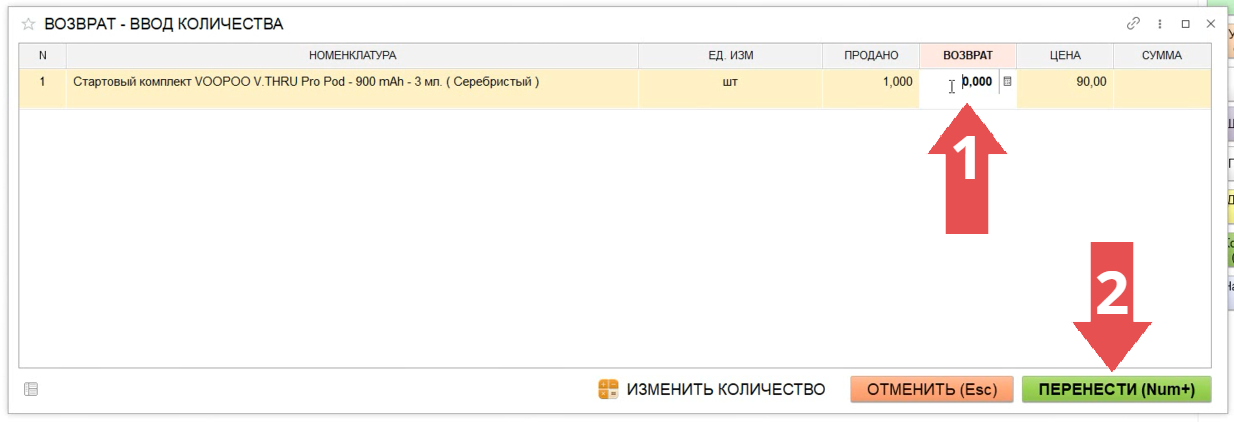This screenshot has height=422, width=1234.
Task: Click the ИЗМЕНИТЬ КОЛИЧЕСТВО button label
Action: pyautogui.click(x=725, y=390)
